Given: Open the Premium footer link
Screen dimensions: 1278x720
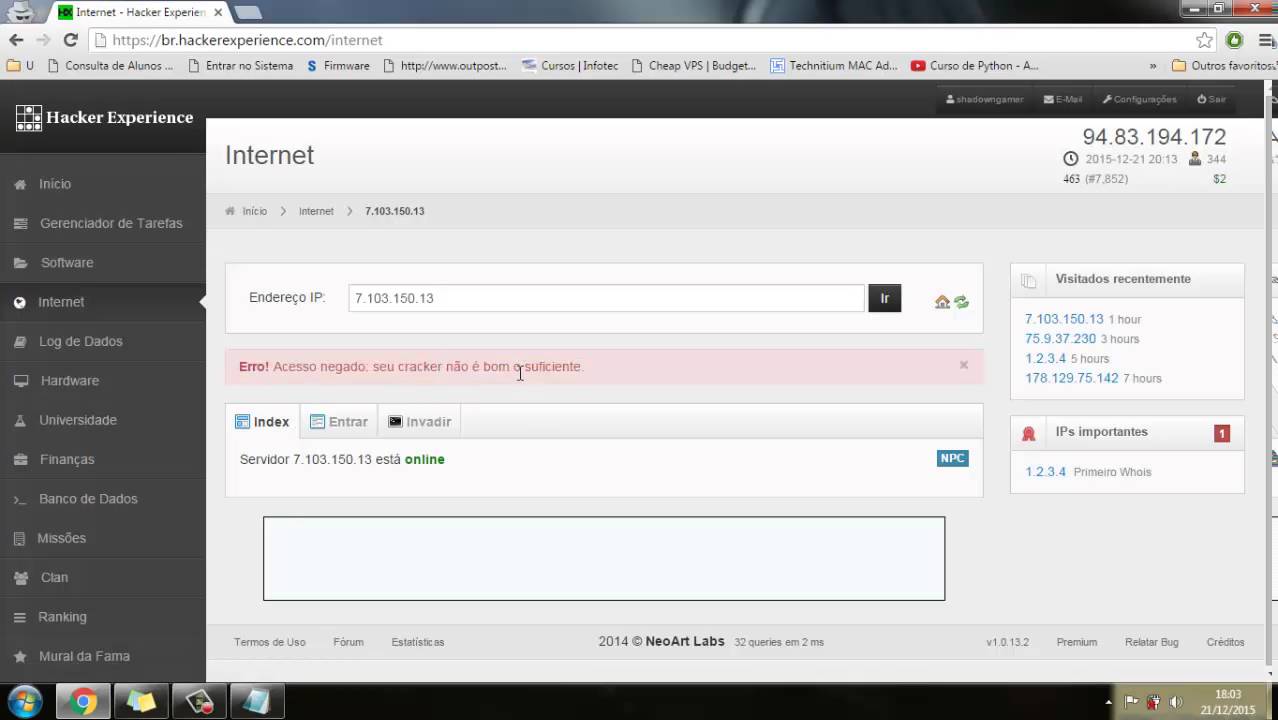Looking at the screenshot, I should point(1077,642).
